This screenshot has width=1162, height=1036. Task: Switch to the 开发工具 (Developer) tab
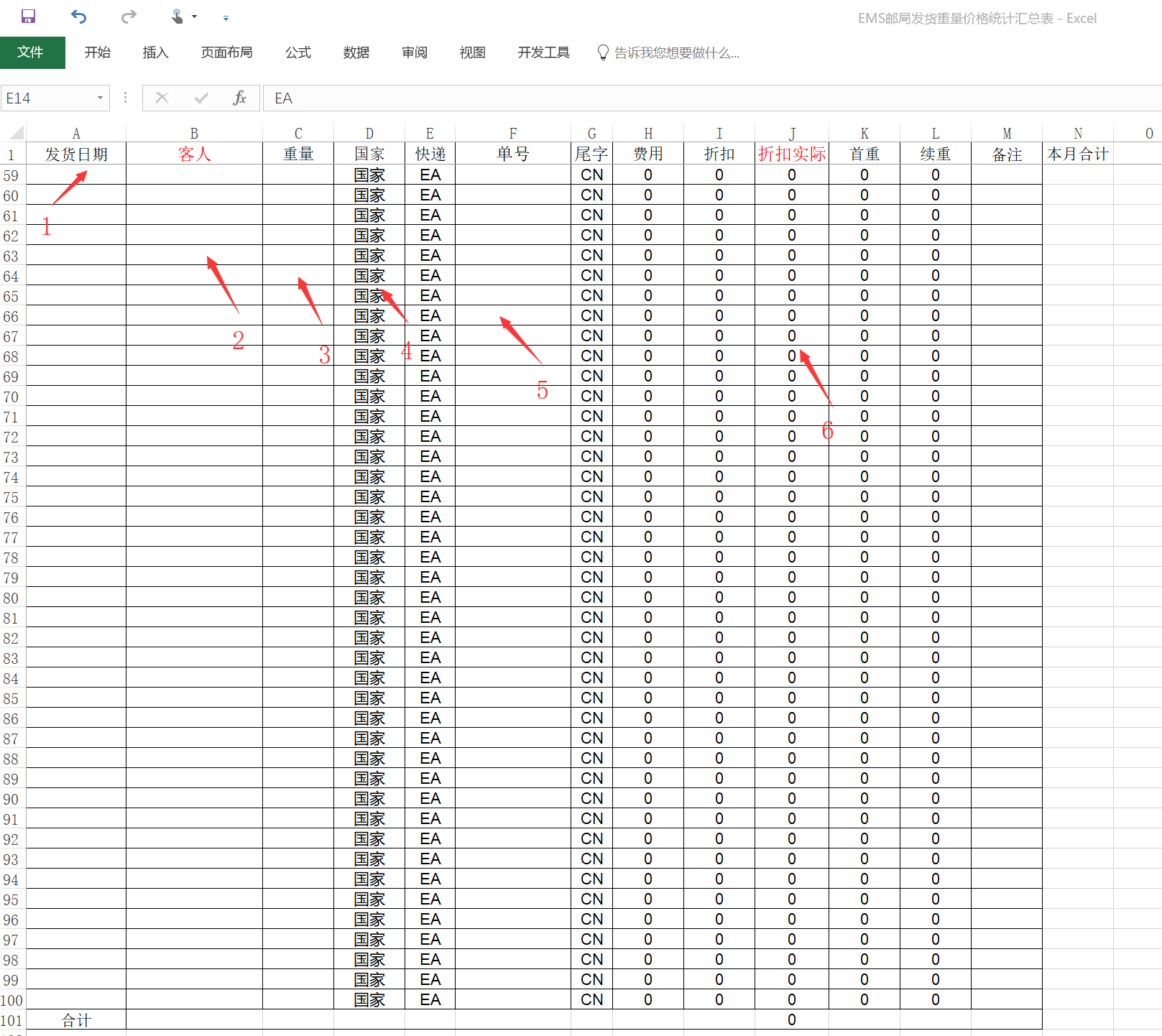pyautogui.click(x=543, y=52)
